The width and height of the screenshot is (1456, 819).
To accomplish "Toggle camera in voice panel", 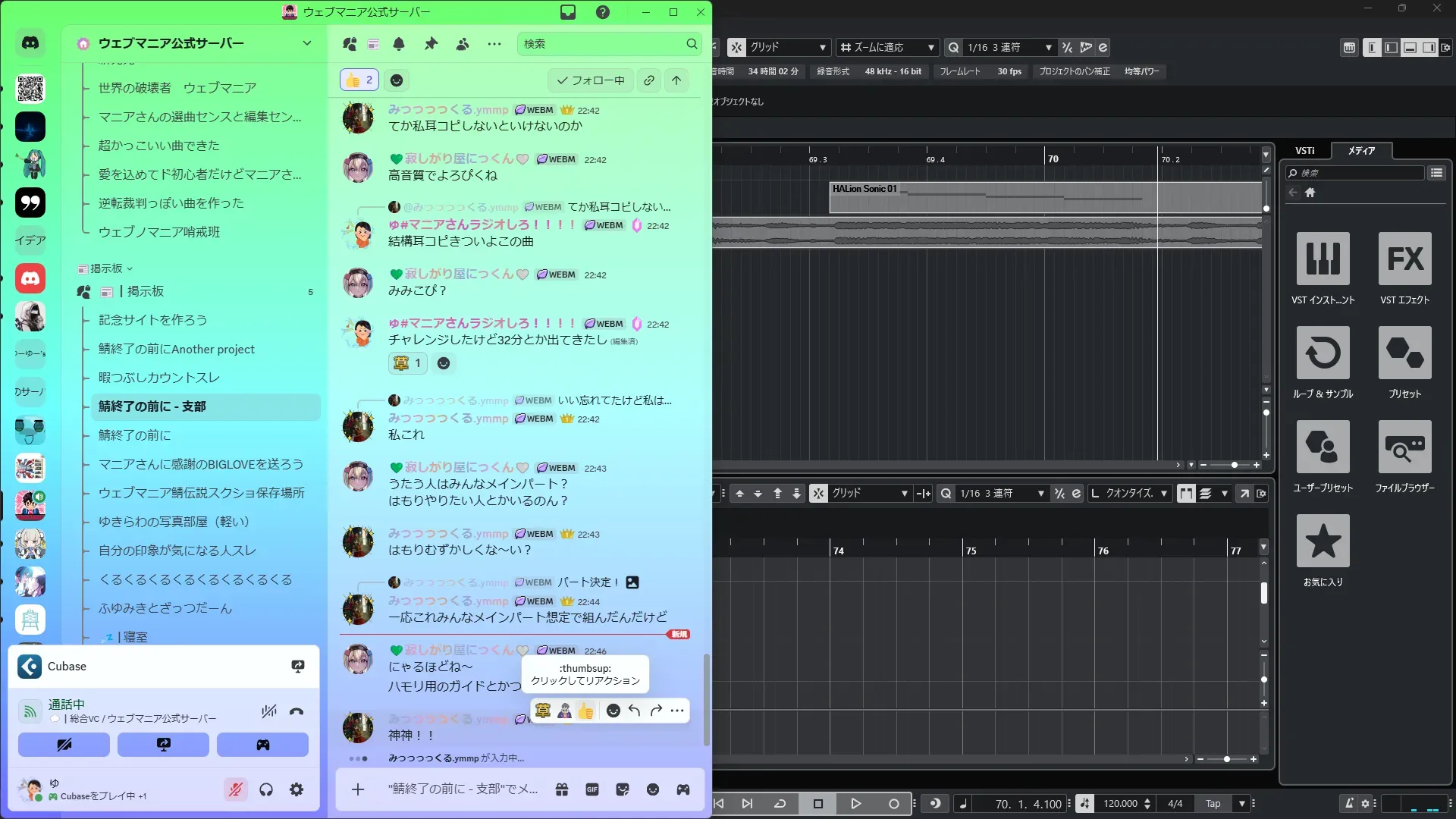I will [x=64, y=745].
